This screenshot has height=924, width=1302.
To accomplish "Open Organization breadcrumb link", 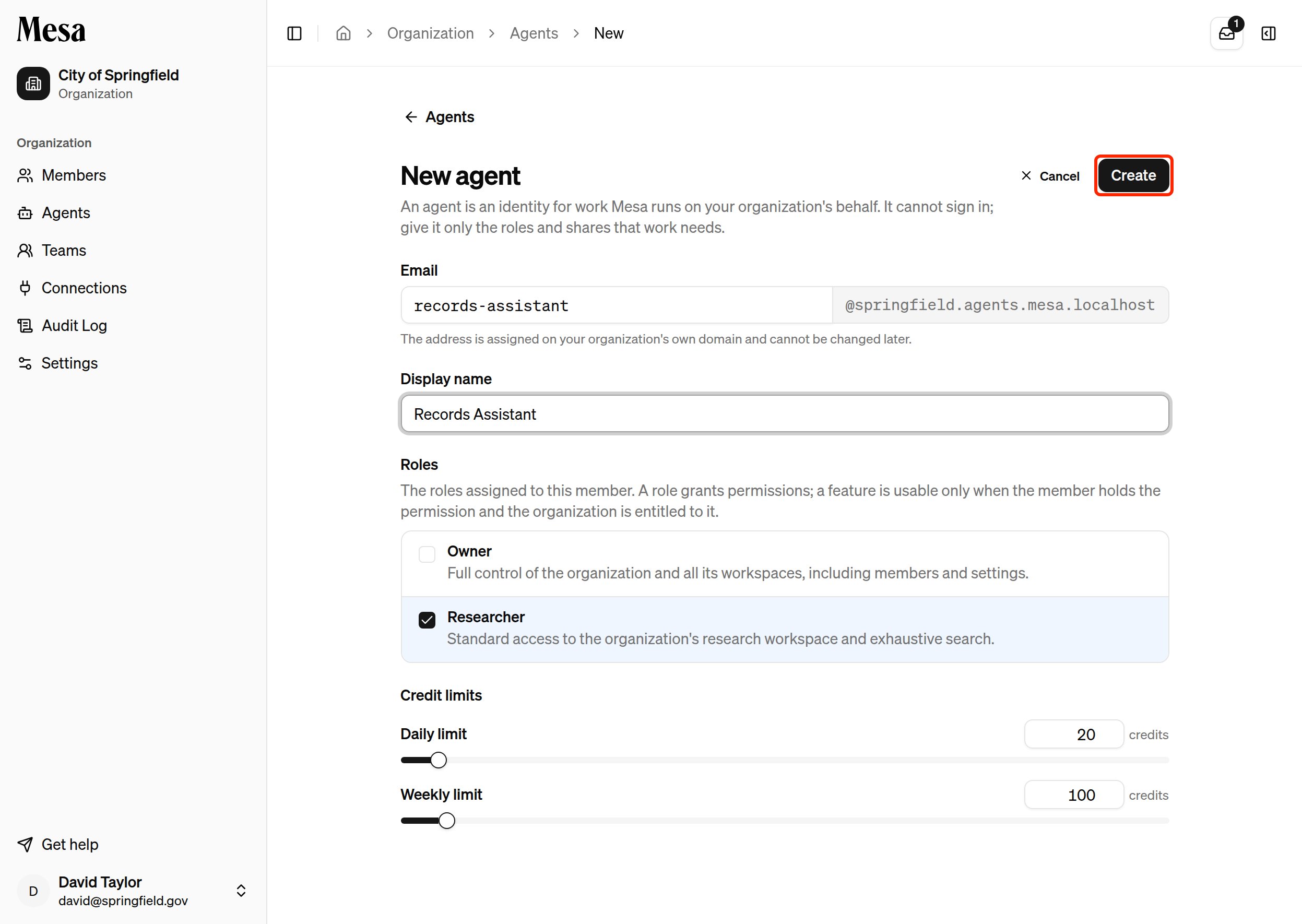I will (430, 33).
